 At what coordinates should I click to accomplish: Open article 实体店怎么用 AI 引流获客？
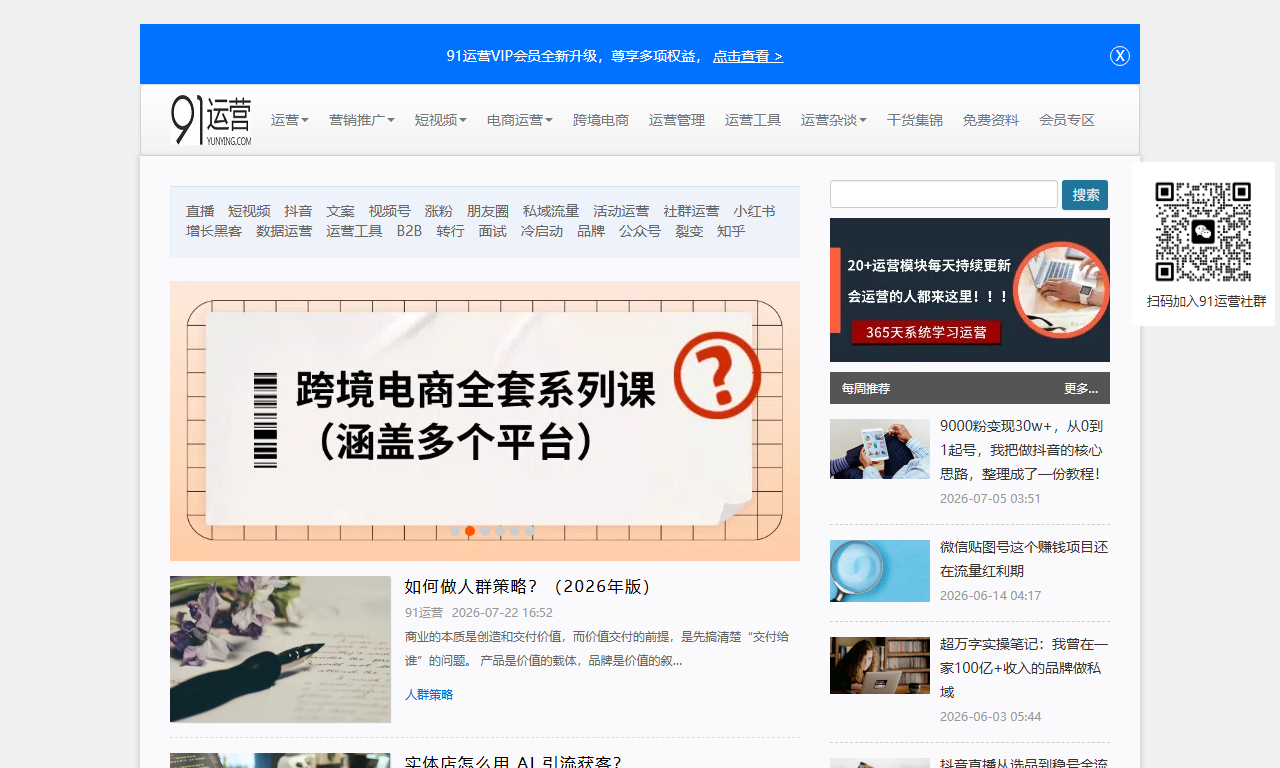click(513, 762)
